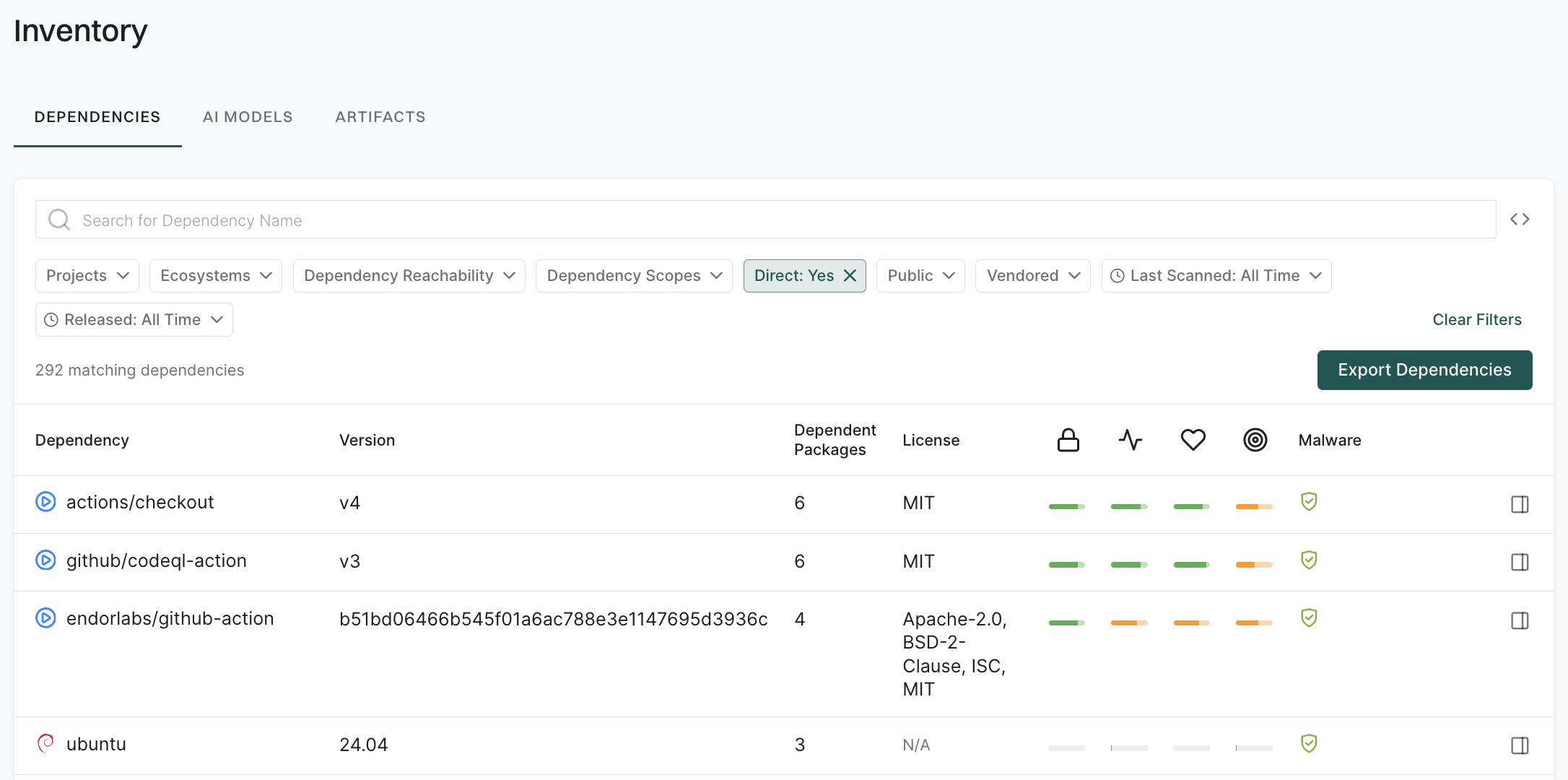Image resolution: width=1568 pixels, height=780 pixels.
Task: Expand Dependency Reachability dropdown
Action: [409, 276]
